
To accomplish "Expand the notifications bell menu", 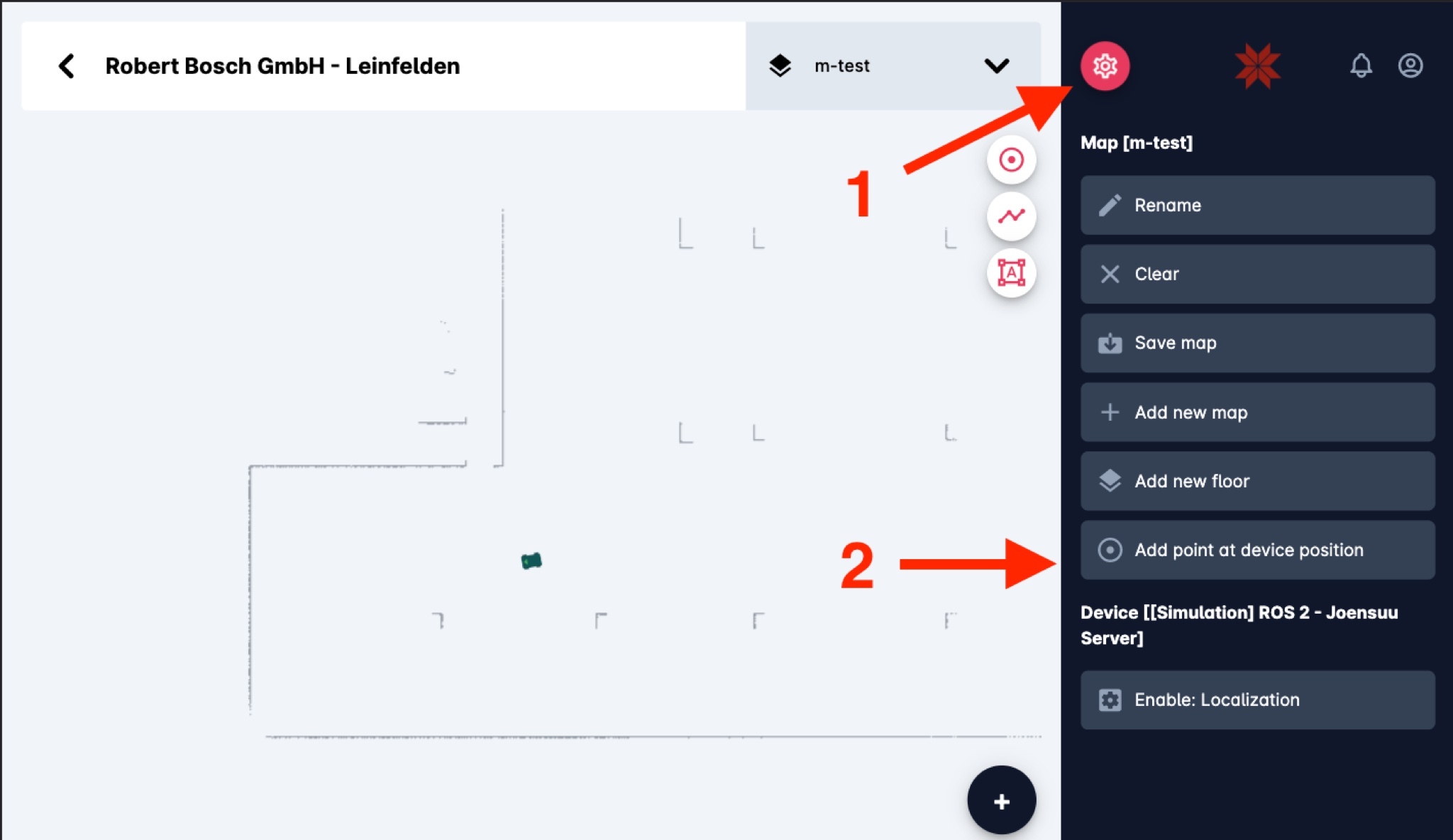I will click(1361, 65).
